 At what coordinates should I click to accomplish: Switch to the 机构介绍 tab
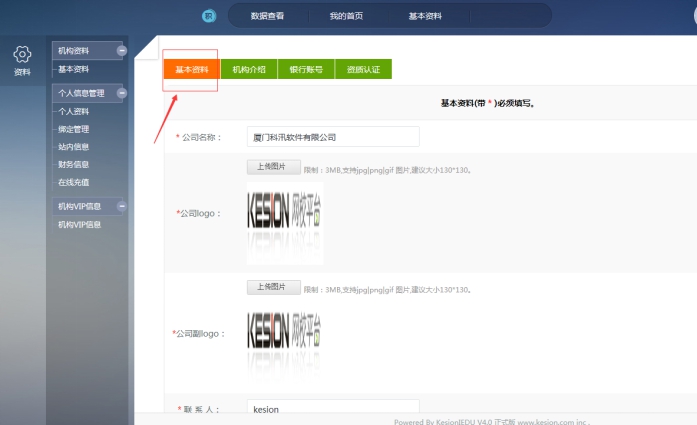(249, 69)
